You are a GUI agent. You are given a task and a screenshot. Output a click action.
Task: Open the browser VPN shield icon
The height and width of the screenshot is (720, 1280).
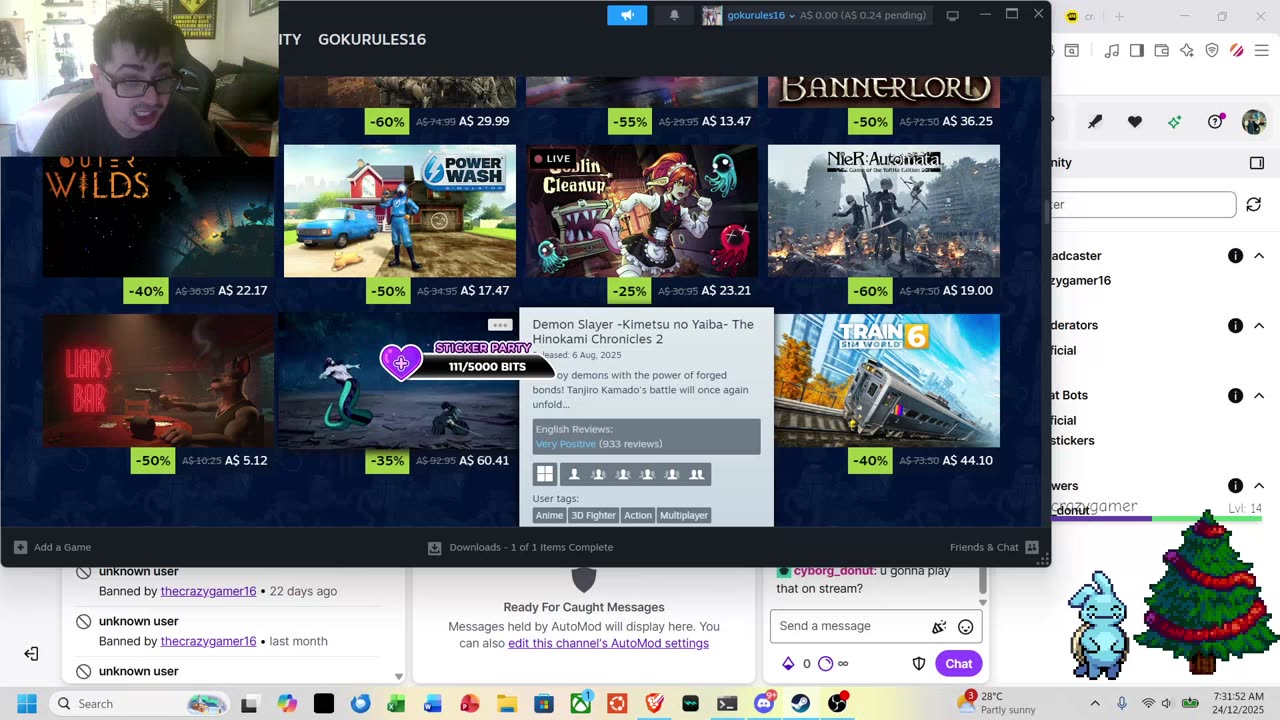click(1212, 51)
